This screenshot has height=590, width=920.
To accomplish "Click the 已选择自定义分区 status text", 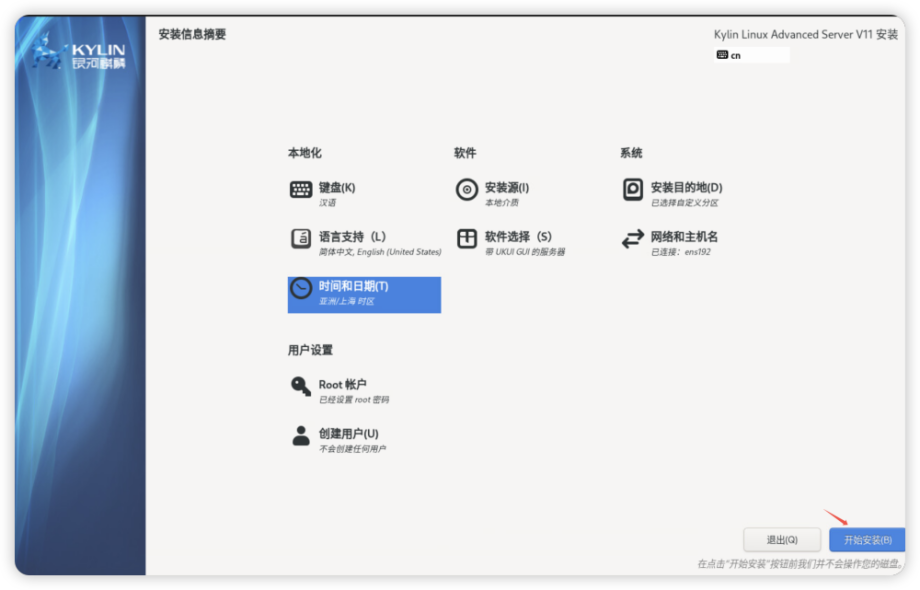I will (685, 203).
